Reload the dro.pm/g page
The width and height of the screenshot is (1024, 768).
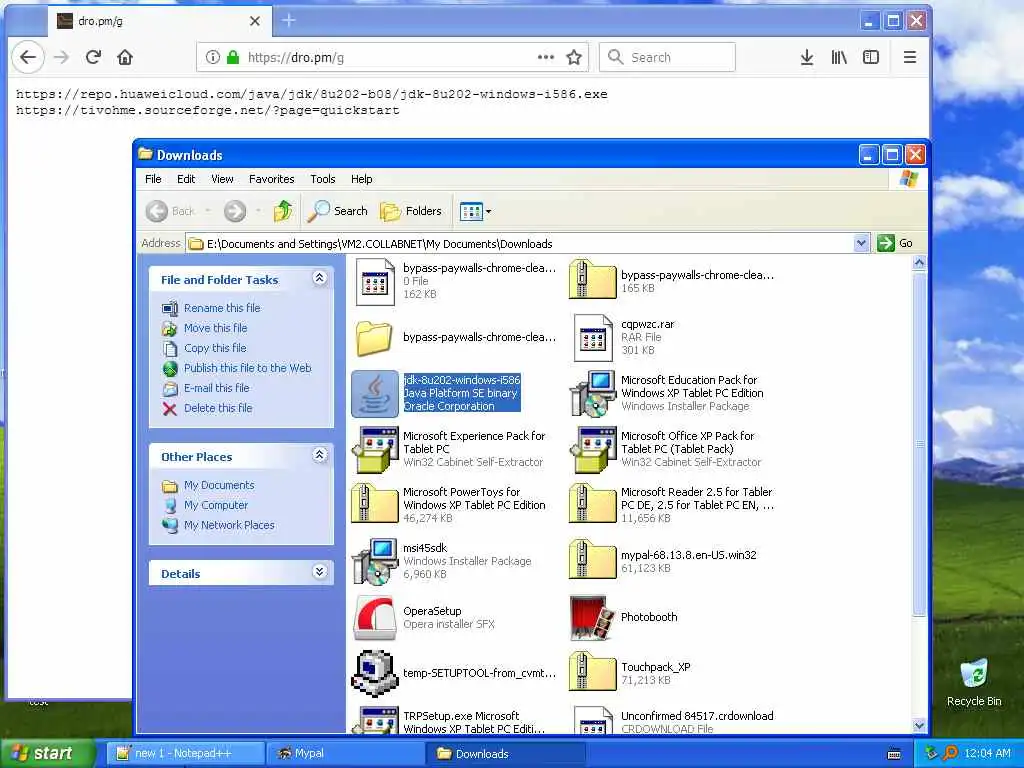[x=93, y=57]
